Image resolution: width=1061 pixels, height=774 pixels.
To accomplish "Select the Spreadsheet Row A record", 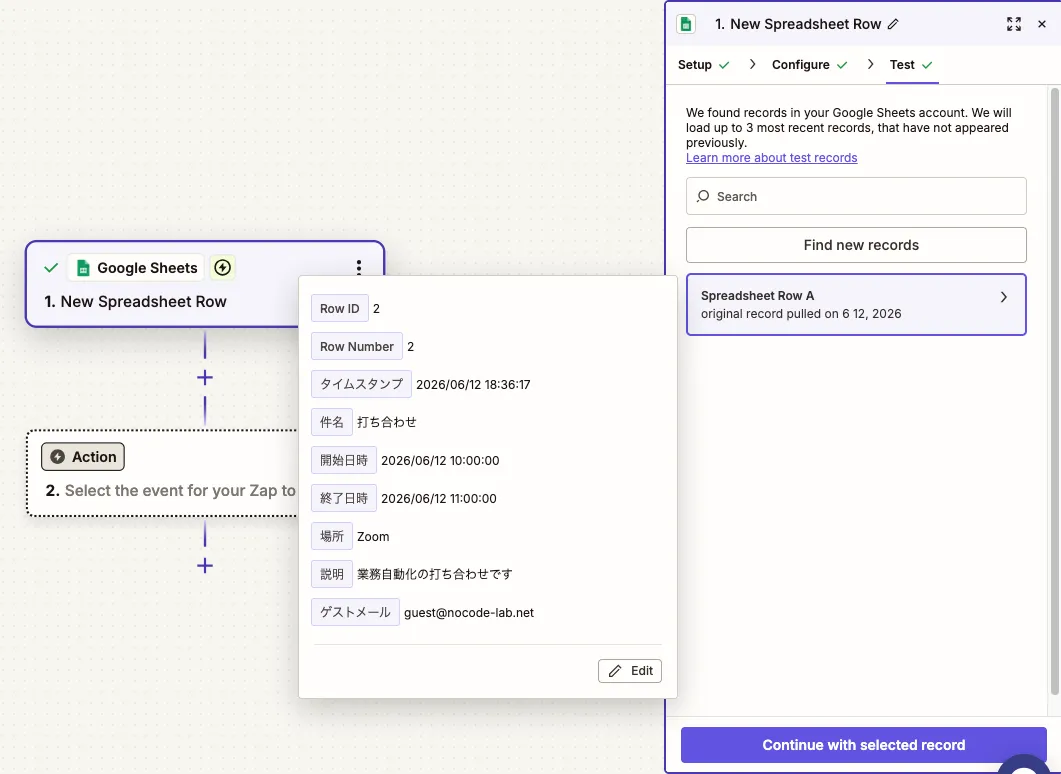I will pyautogui.click(x=856, y=304).
